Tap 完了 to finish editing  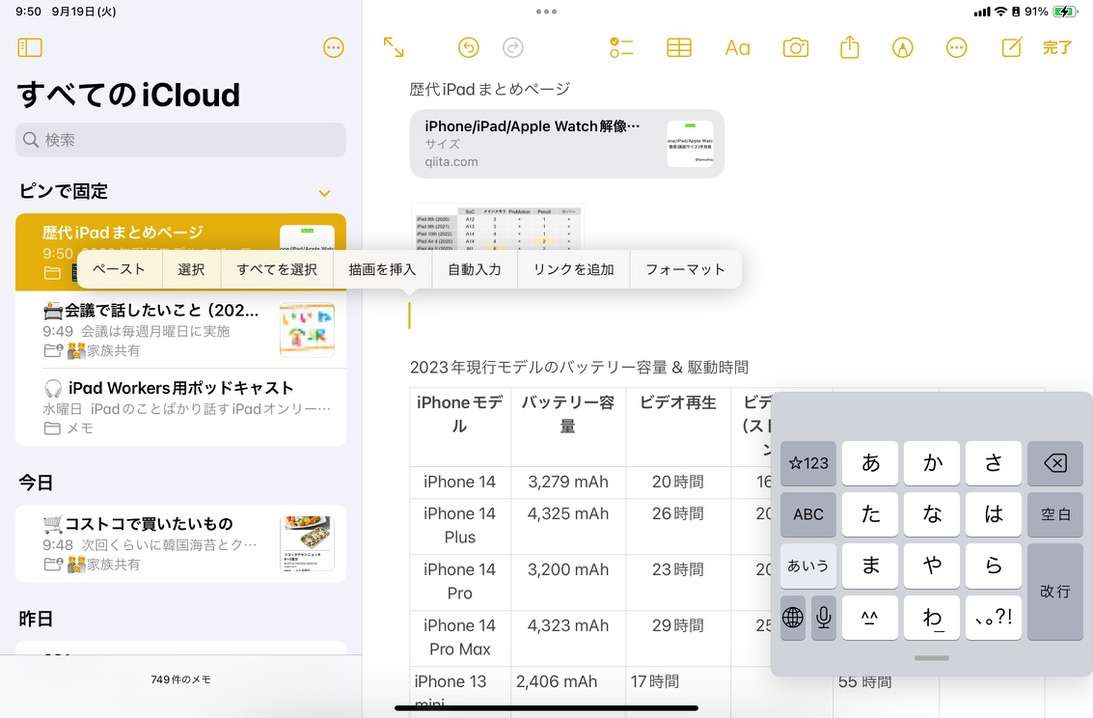point(1057,47)
